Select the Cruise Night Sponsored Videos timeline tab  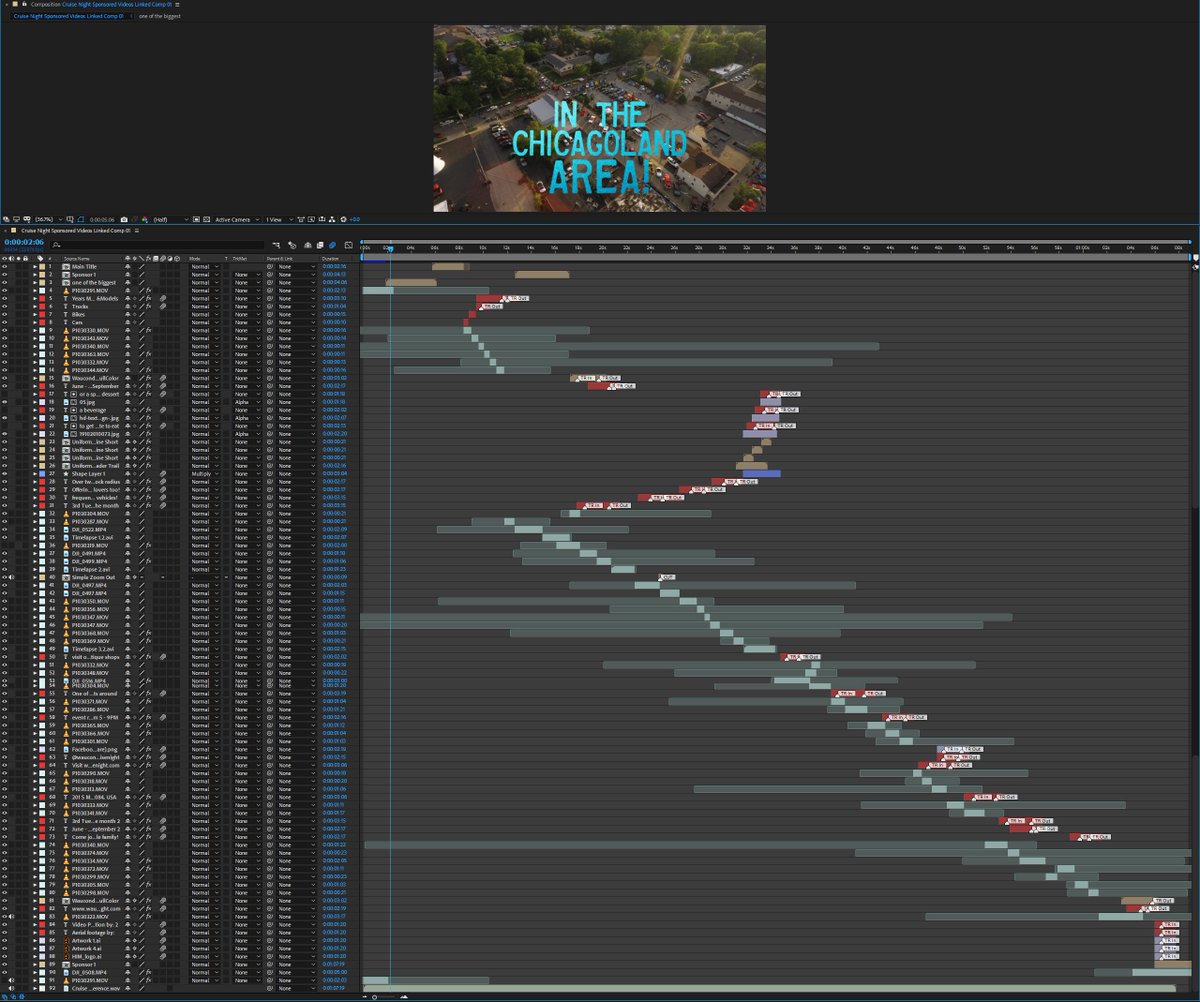point(75,230)
